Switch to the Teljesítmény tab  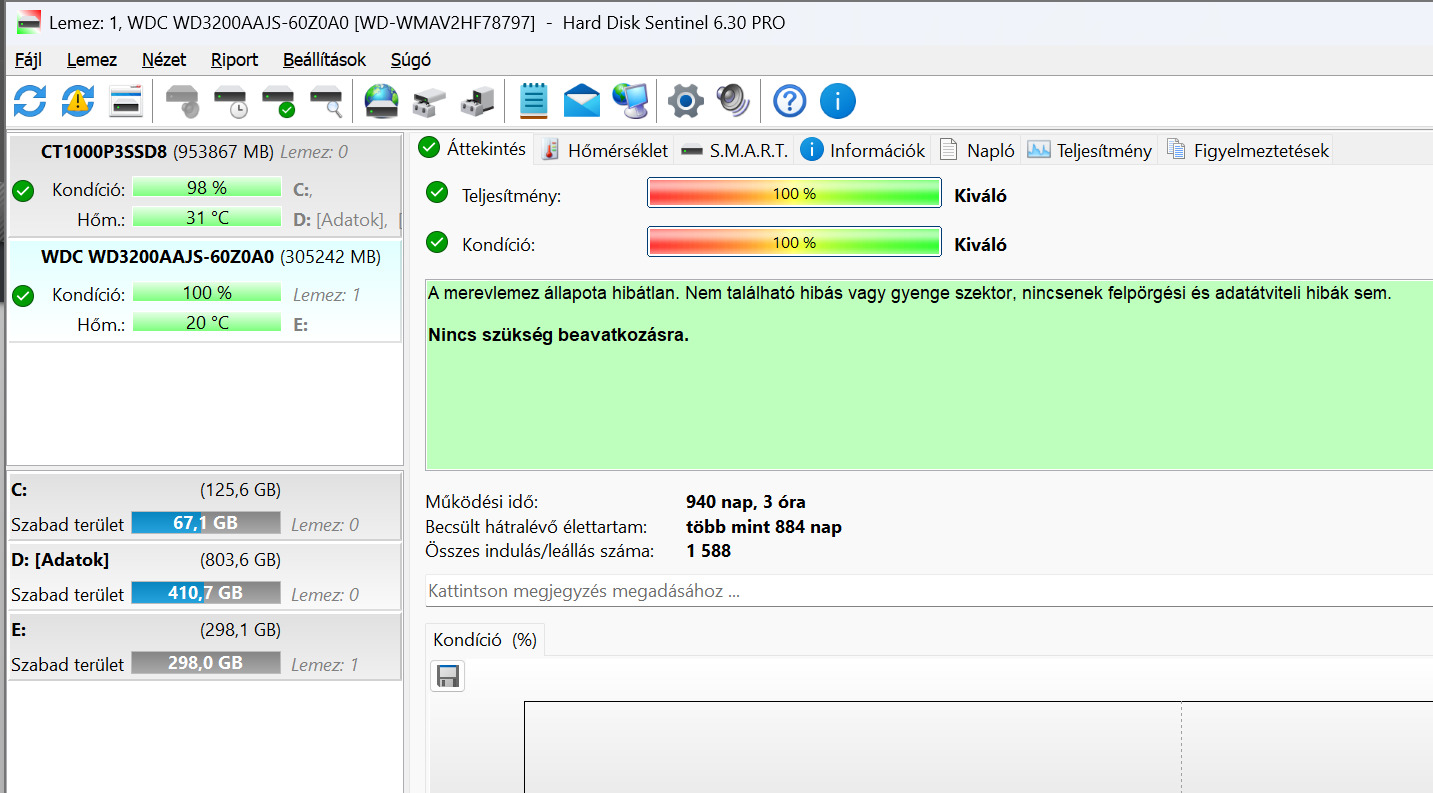tap(1090, 151)
